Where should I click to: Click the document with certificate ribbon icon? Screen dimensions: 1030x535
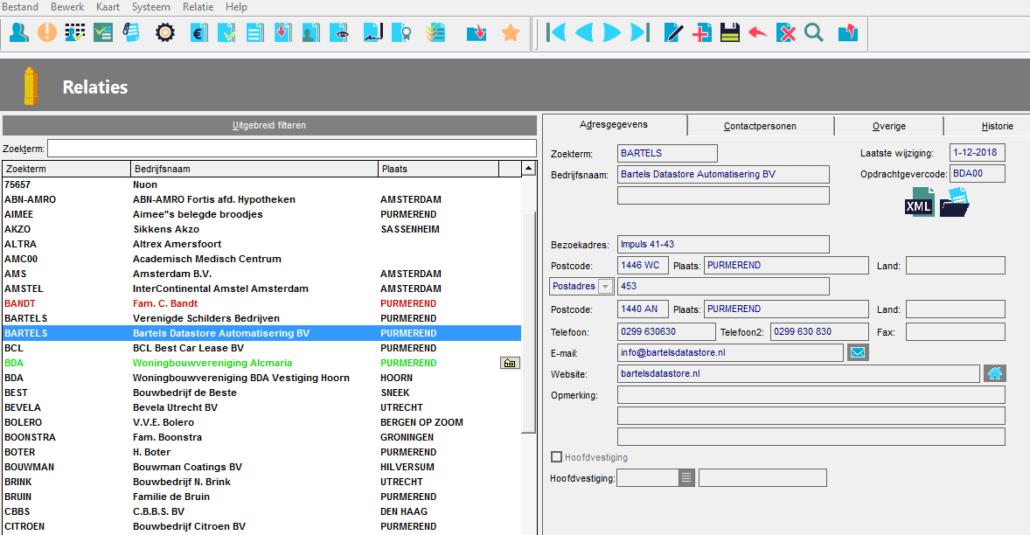(x=401, y=32)
